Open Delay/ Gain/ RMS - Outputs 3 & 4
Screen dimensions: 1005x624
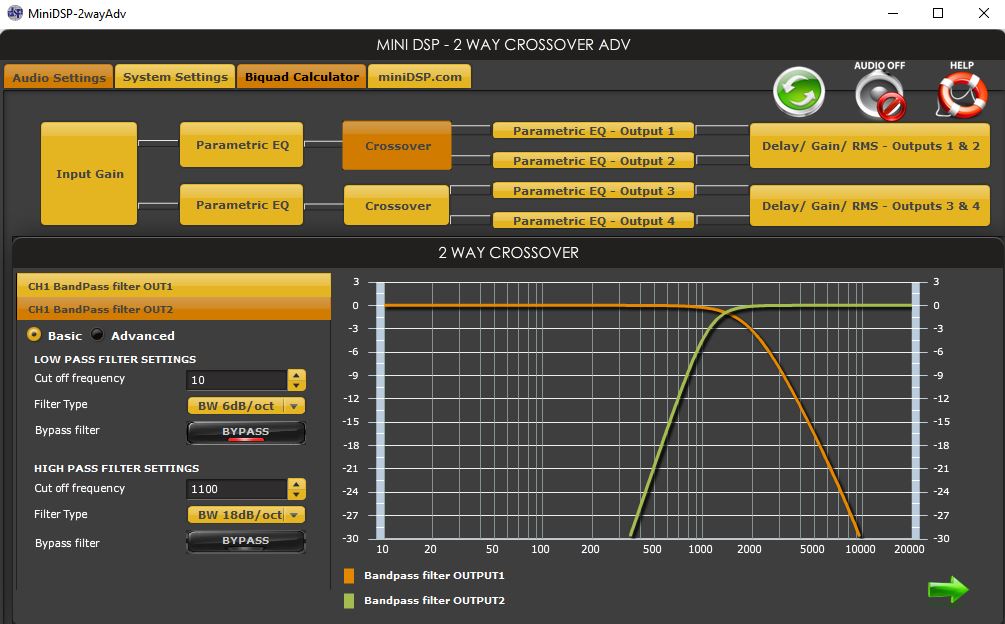870,206
